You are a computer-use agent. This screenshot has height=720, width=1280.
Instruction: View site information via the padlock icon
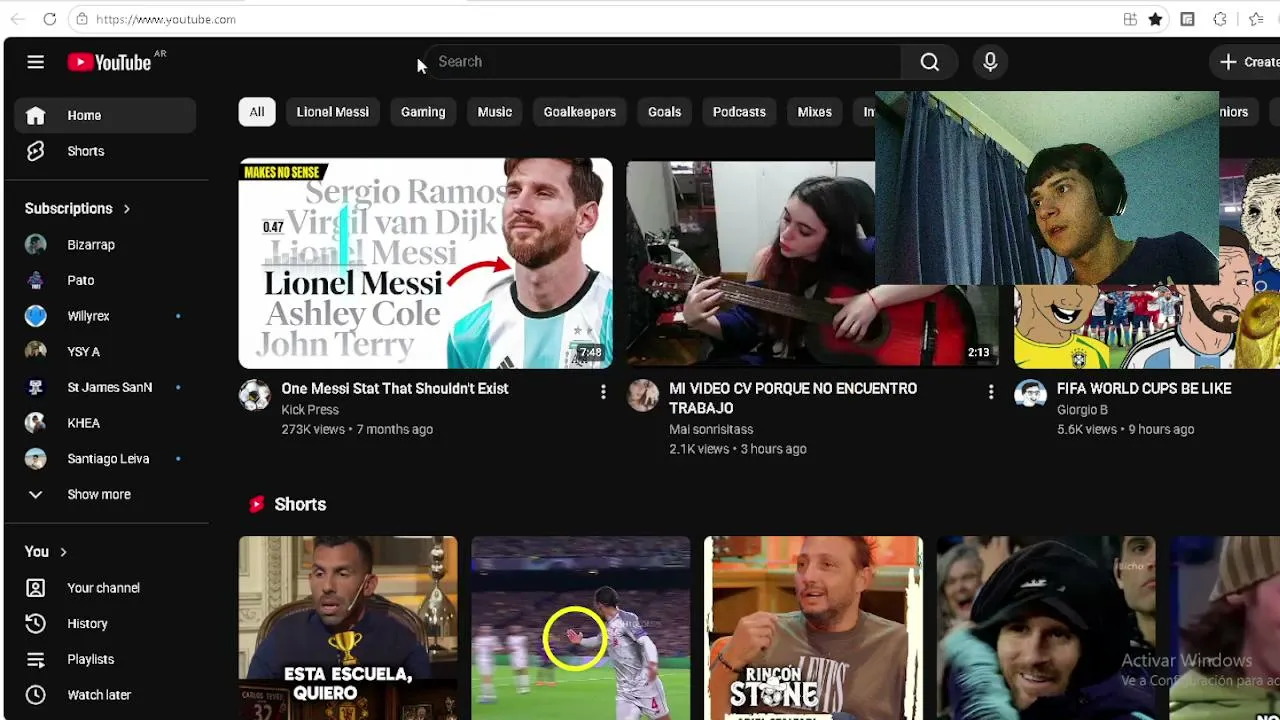[x=82, y=19]
